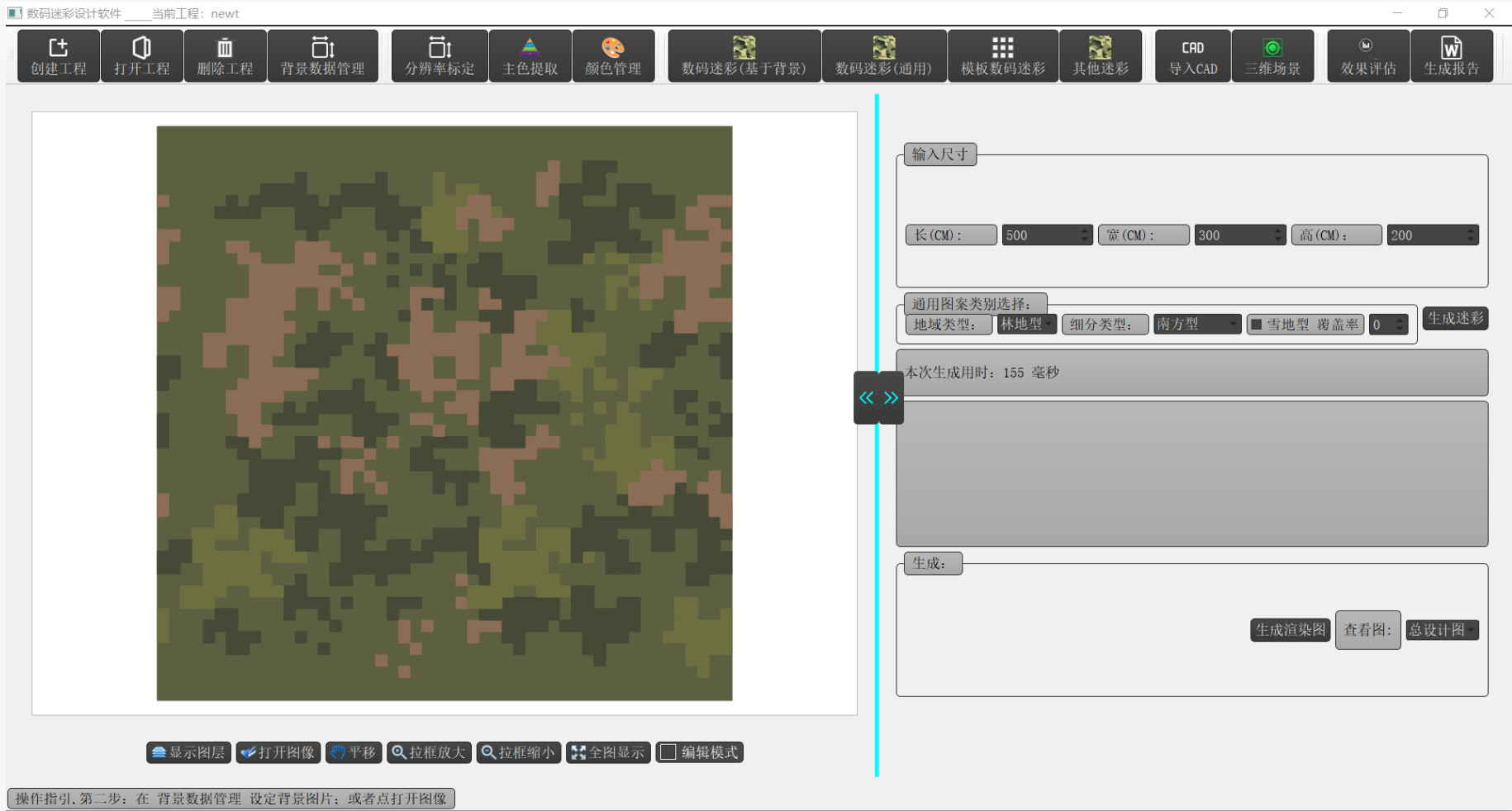Click 查看图: label button
This screenshot has height=811, width=1512.
tap(1368, 630)
